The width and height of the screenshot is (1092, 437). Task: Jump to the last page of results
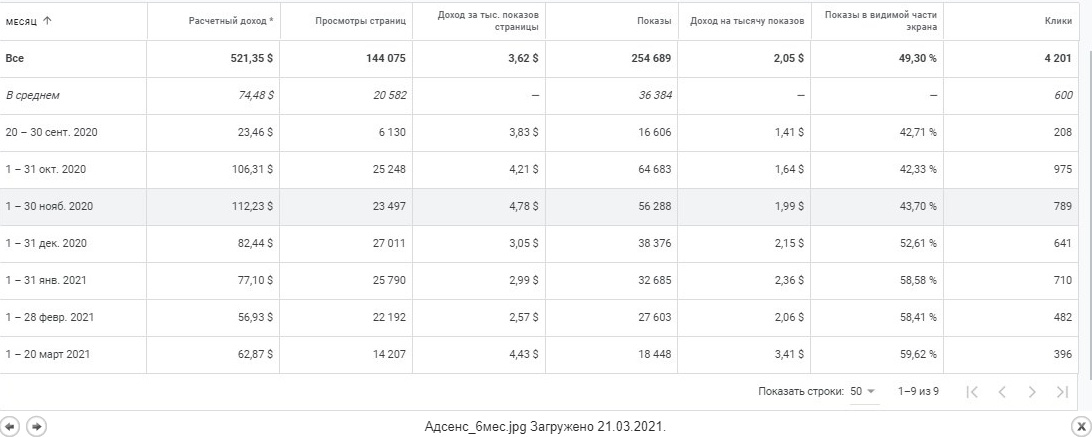pos(1062,391)
